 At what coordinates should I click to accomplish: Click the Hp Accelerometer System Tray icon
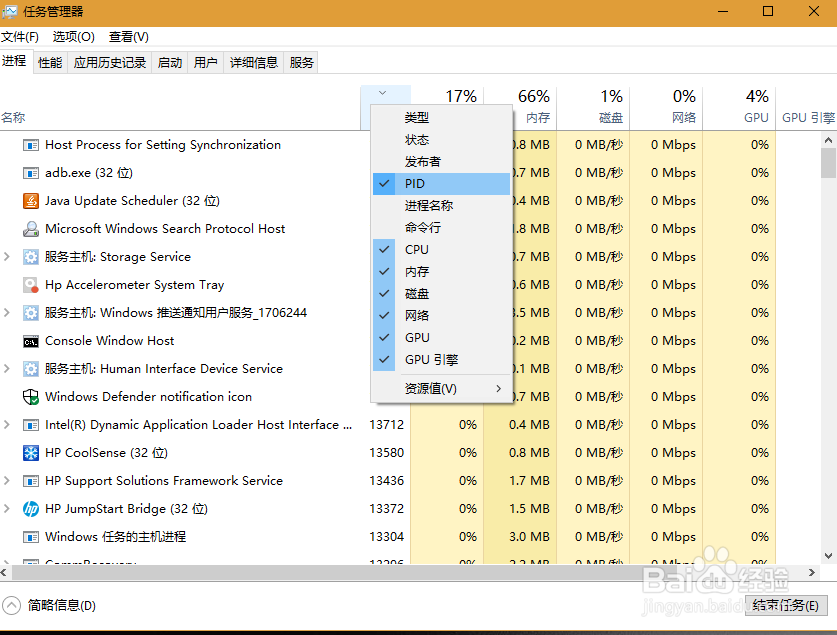31,285
